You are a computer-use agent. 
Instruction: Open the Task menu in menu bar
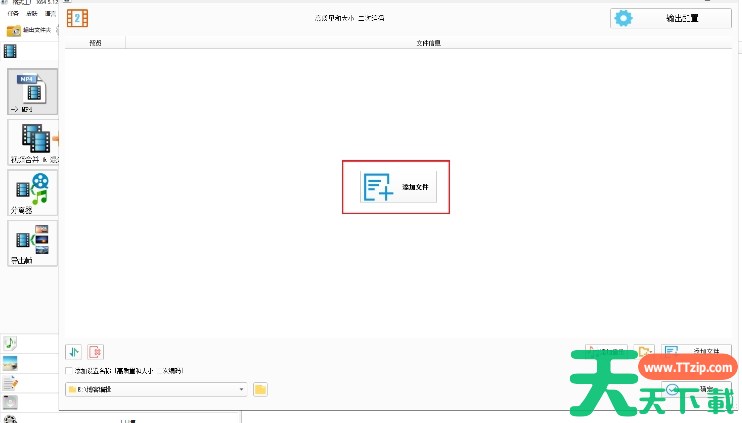click(x=12, y=13)
